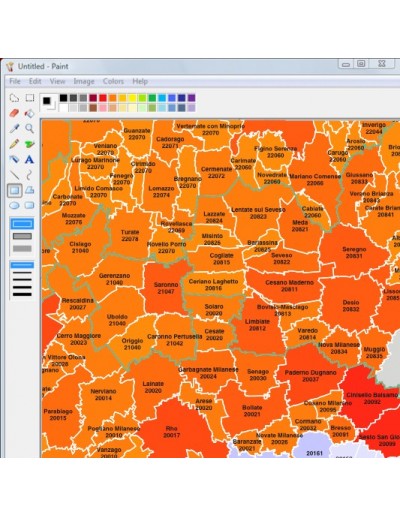400x517 pixels.
Task: Choose the Pencil tool
Action: point(14,144)
